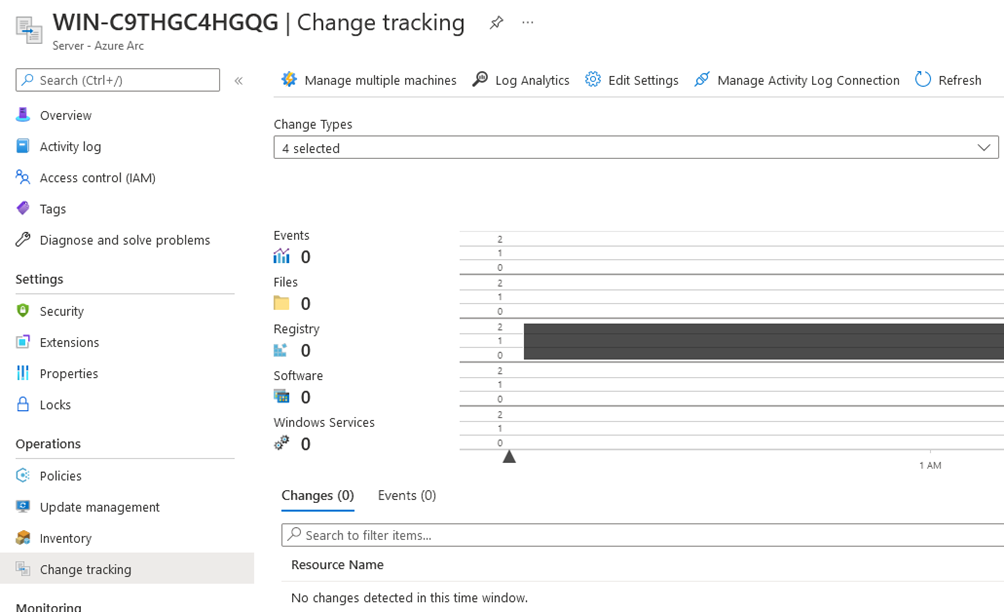Screen dimensions: 1004x612
Task: Open the ellipsis more options menu
Action: coord(528,23)
